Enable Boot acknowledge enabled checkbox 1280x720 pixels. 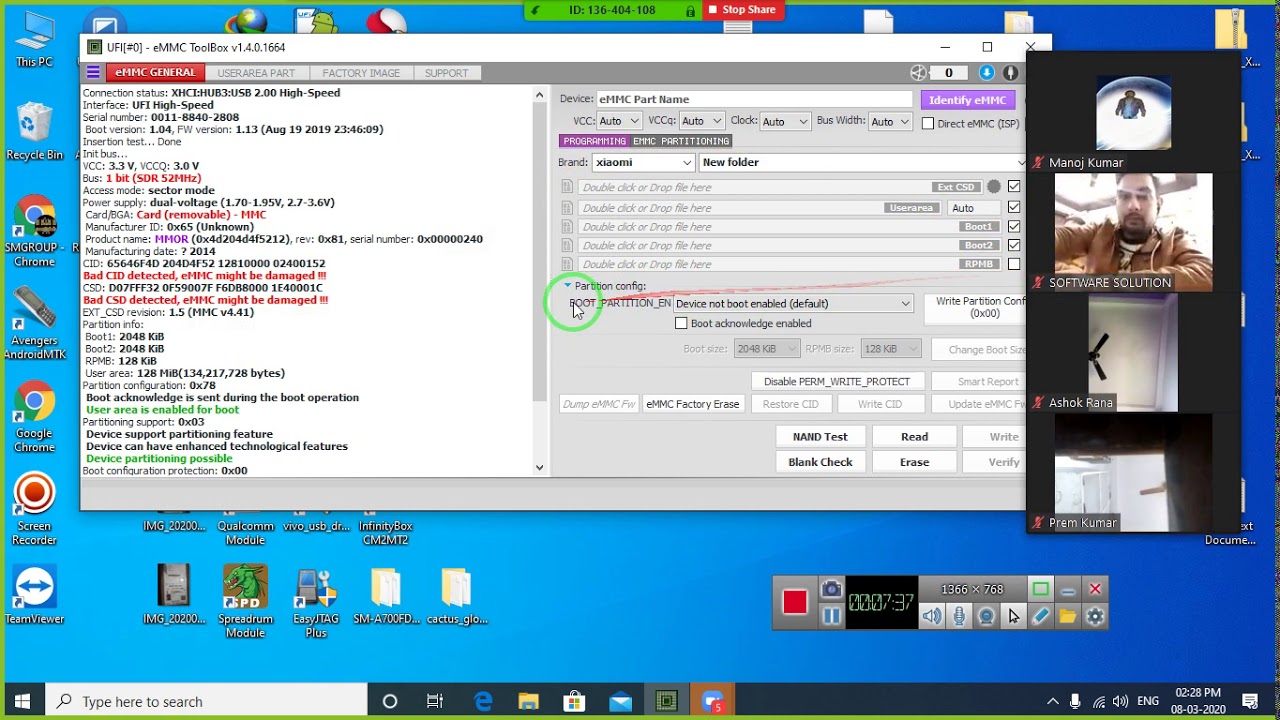[x=681, y=323]
